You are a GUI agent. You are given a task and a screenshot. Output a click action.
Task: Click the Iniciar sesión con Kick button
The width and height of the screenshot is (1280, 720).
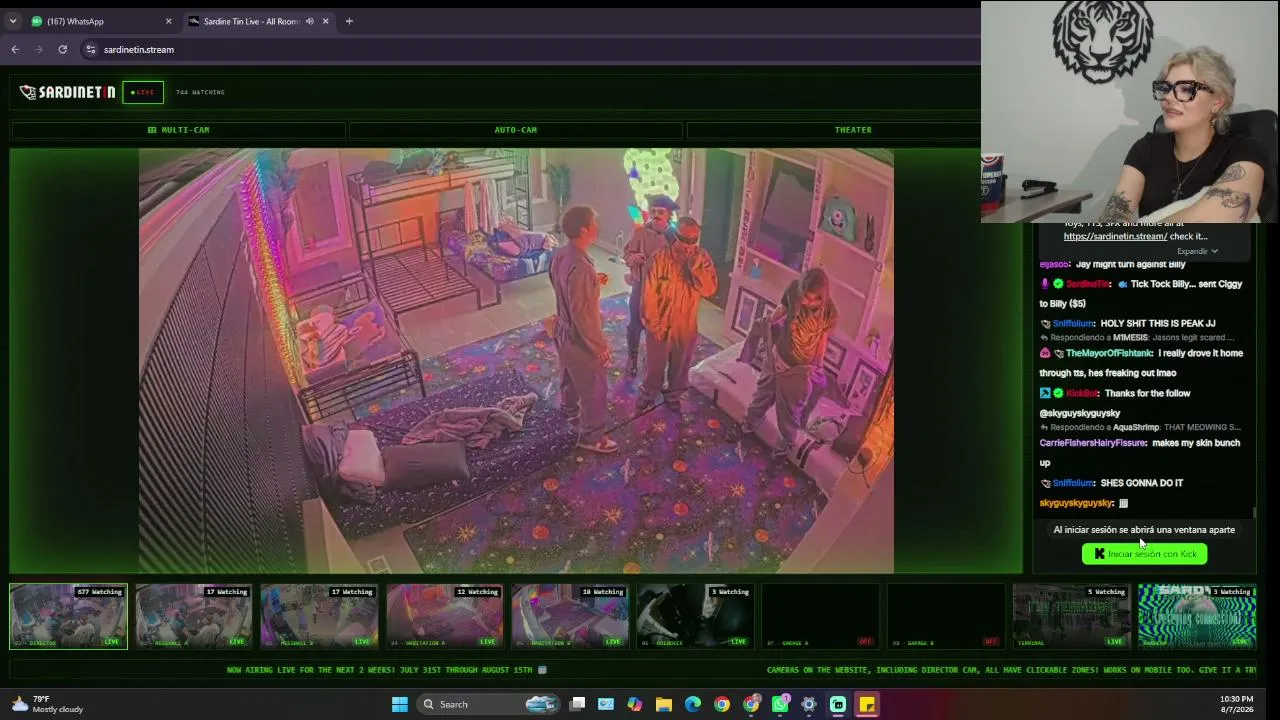coord(1145,554)
